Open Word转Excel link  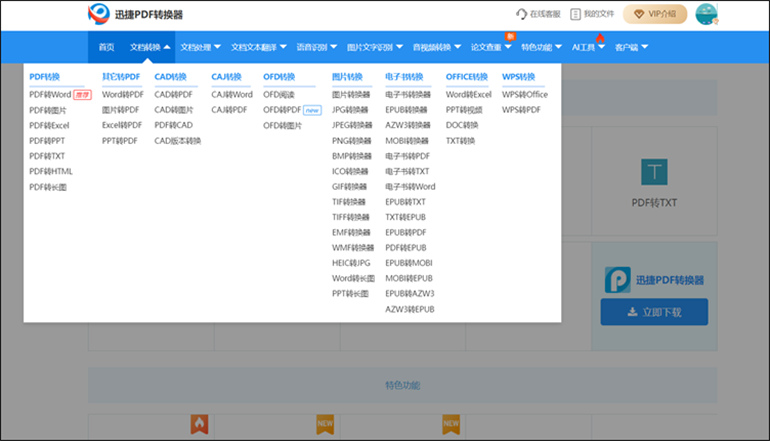click(x=468, y=94)
